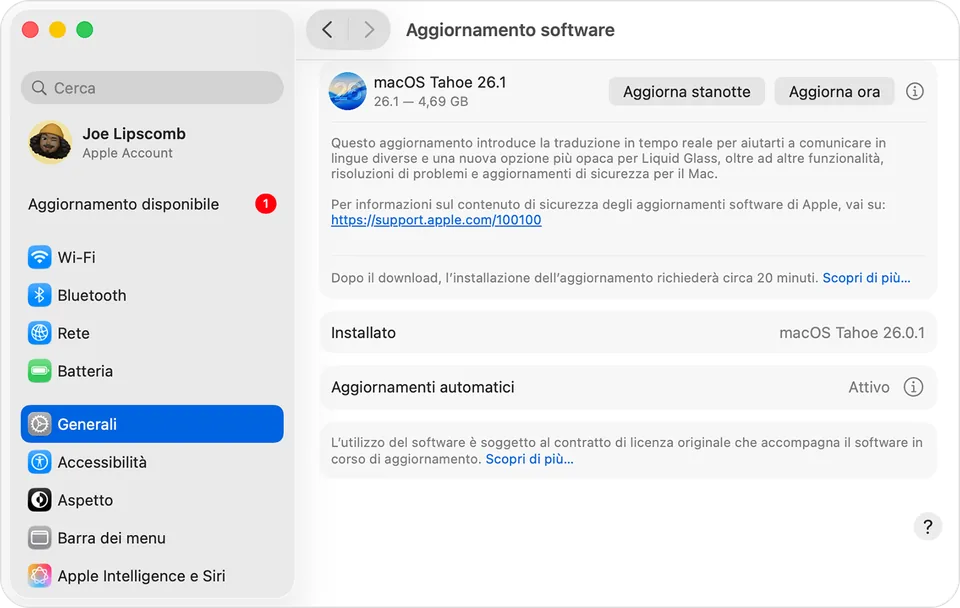Click the Generali gear icon

(39, 424)
